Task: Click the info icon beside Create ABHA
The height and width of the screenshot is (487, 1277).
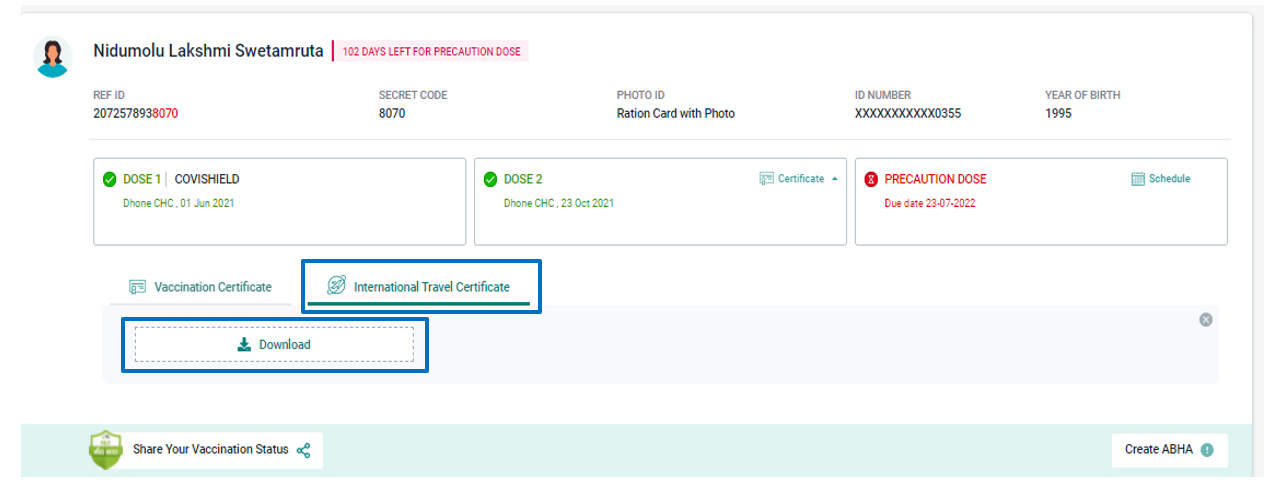Action: [x=1207, y=450]
